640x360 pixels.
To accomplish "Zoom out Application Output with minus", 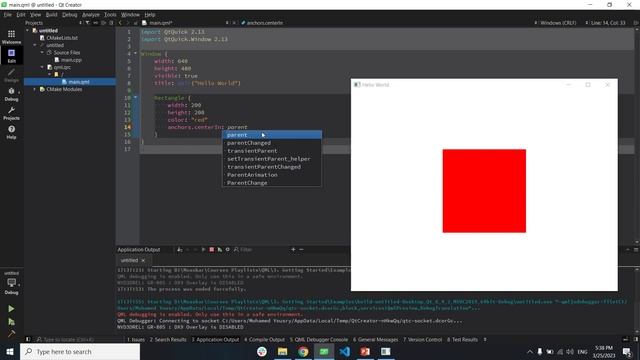I will 301,249.
